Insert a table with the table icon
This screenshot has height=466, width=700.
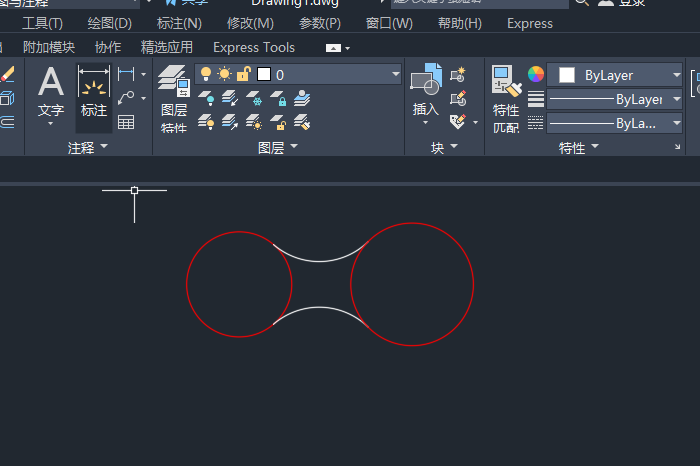pos(126,122)
